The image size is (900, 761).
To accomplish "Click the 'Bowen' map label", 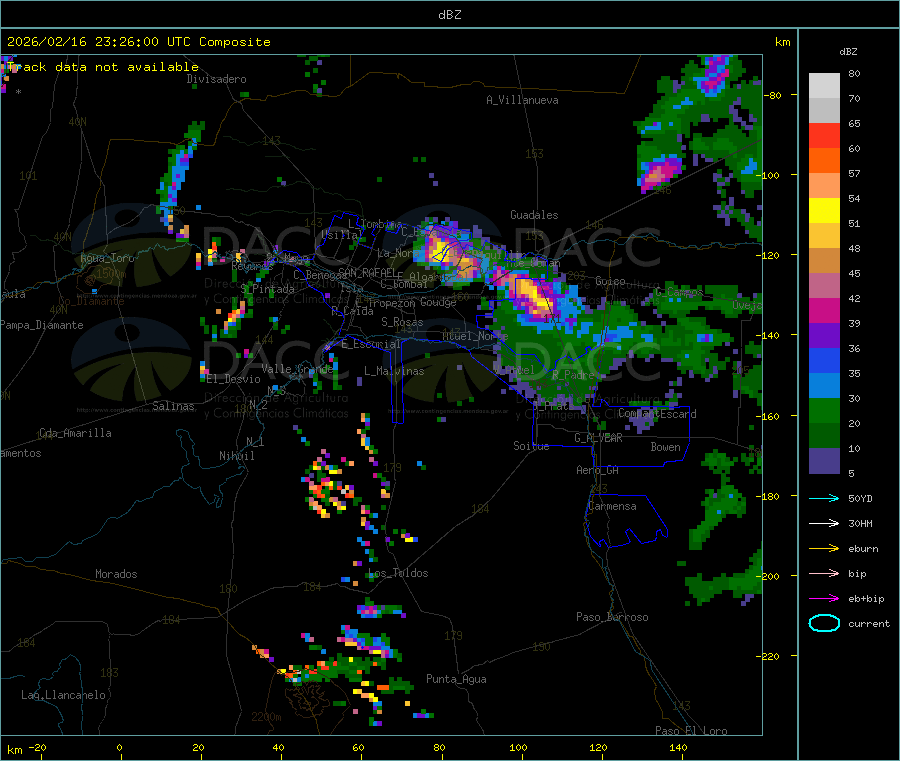I will [x=665, y=447].
